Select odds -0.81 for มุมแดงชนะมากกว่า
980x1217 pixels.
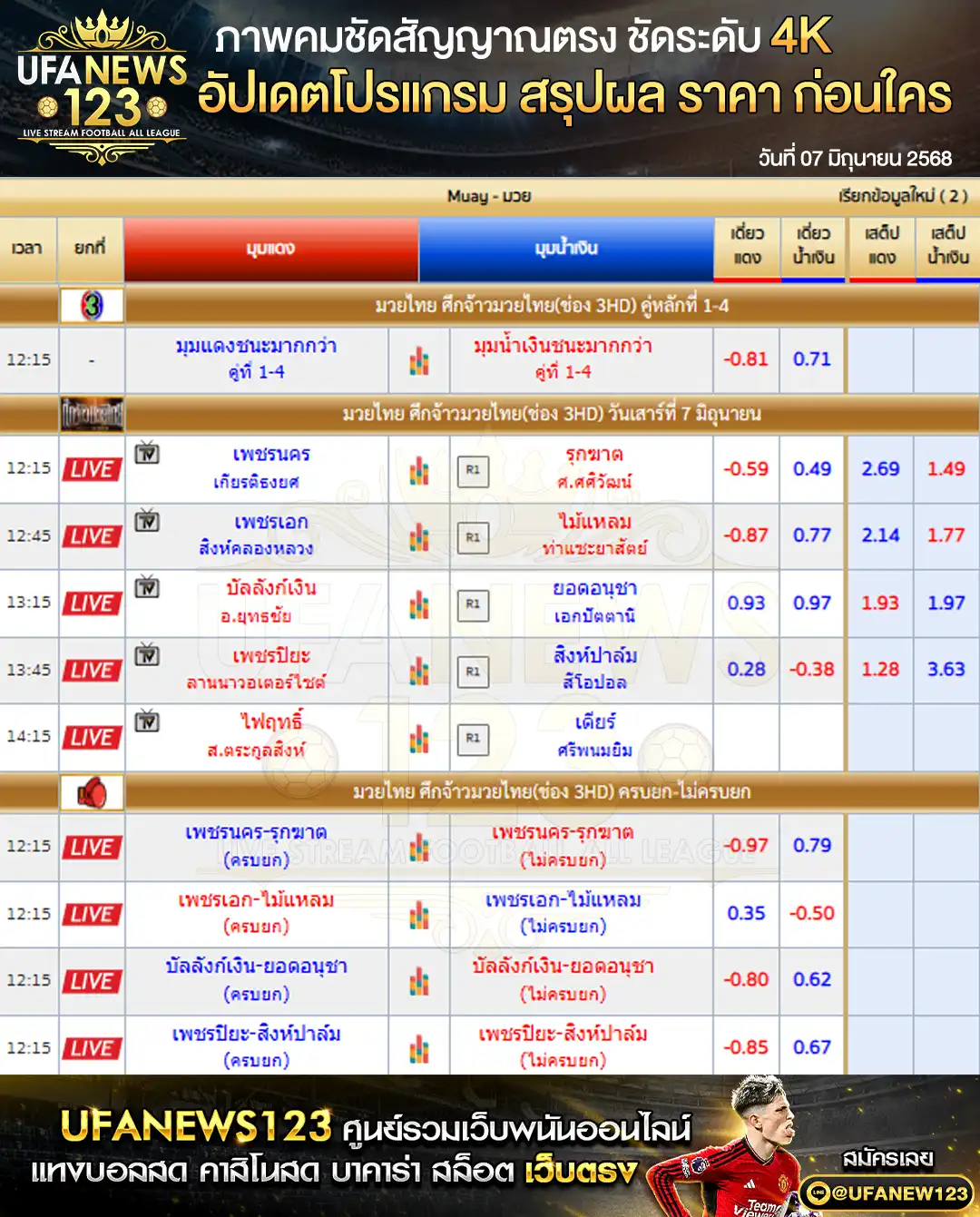pos(746,359)
